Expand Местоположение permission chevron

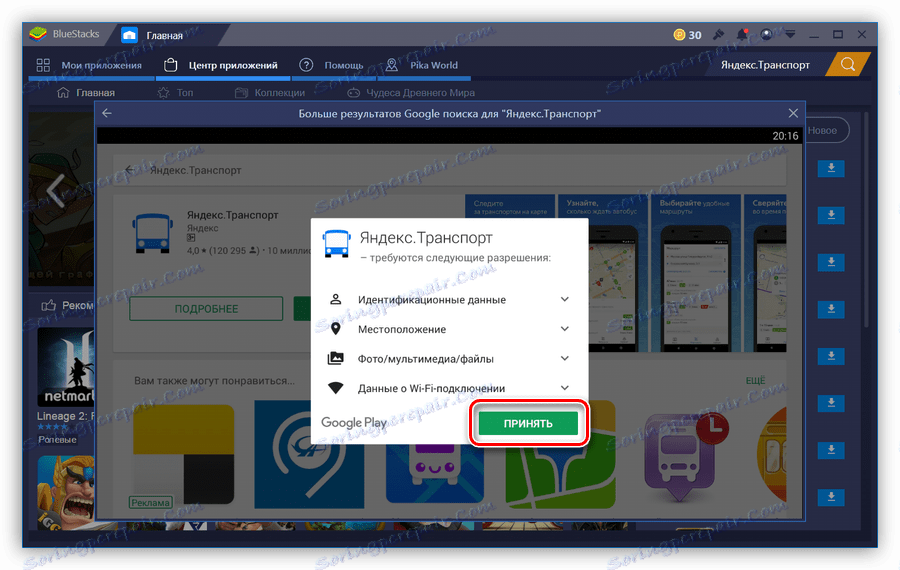click(x=565, y=329)
